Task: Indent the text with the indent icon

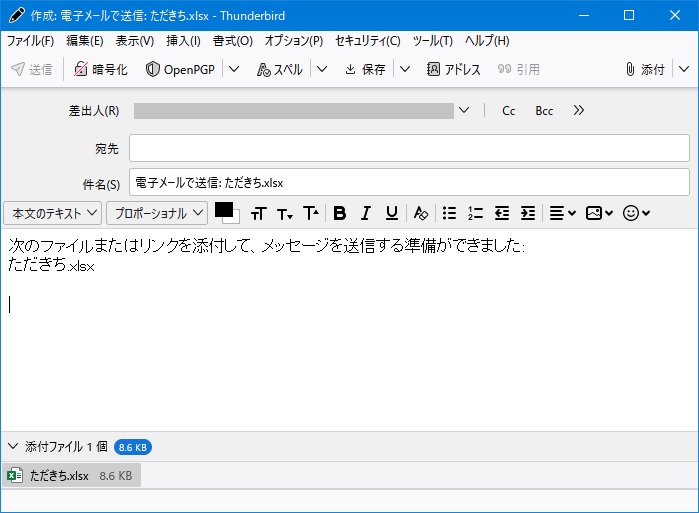Action: [528, 213]
